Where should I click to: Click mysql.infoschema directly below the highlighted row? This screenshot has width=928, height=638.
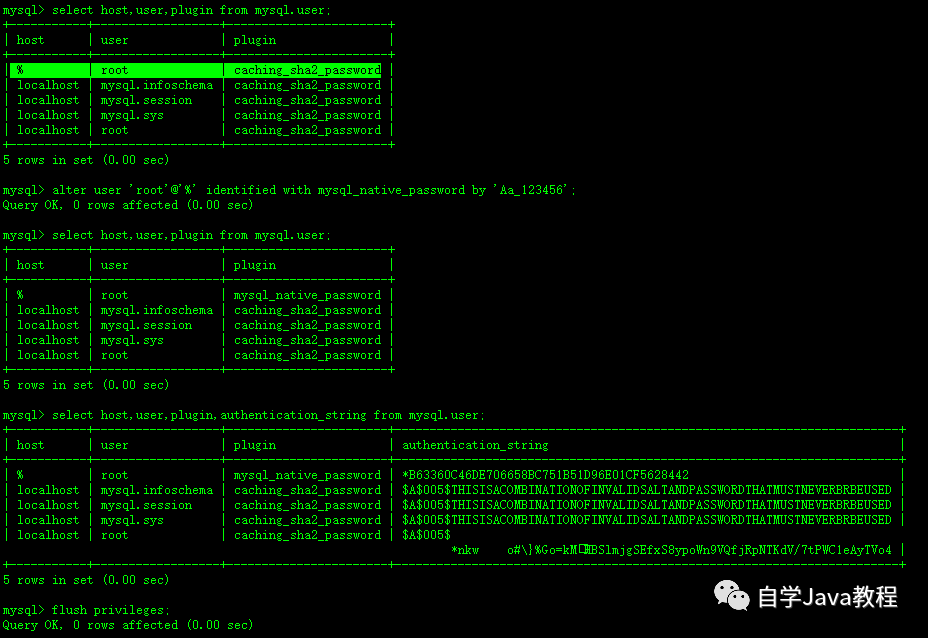(157, 85)
